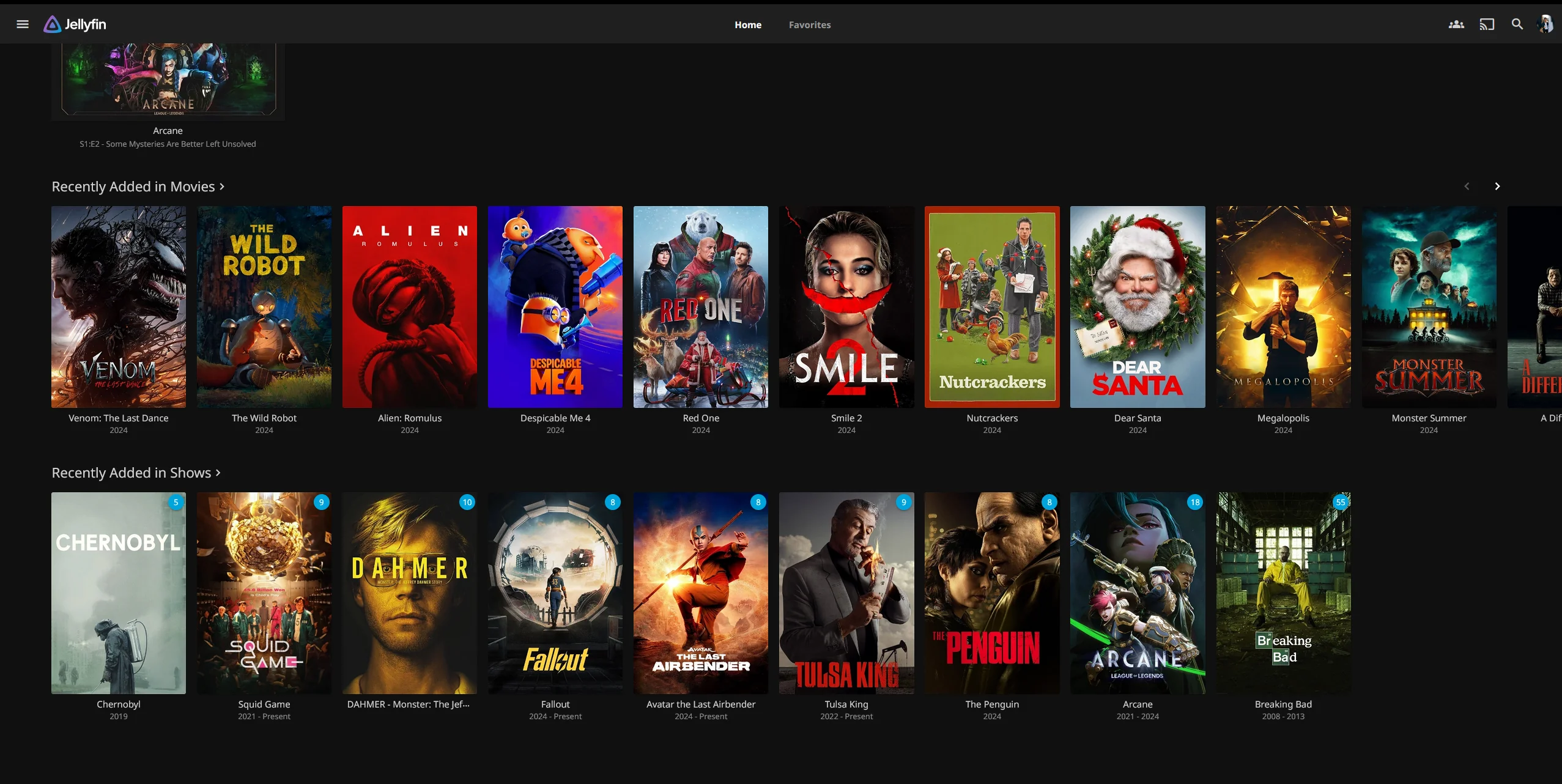The height and width of the screenshot is (784, 1562).
Task: Click the Despicable Me 4 title text
Action: [x=555, y=418]
